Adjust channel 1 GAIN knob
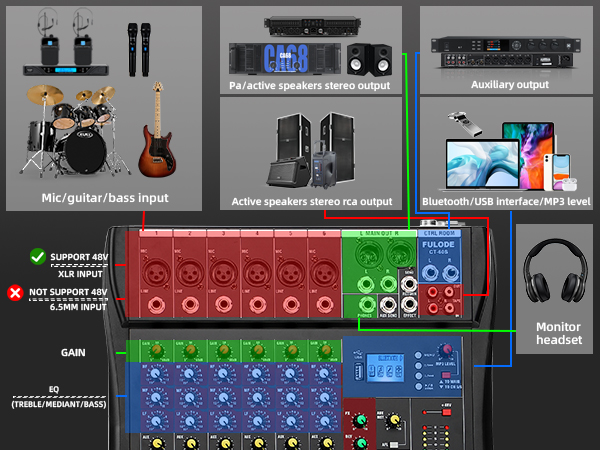 click(x=156, y=350)
